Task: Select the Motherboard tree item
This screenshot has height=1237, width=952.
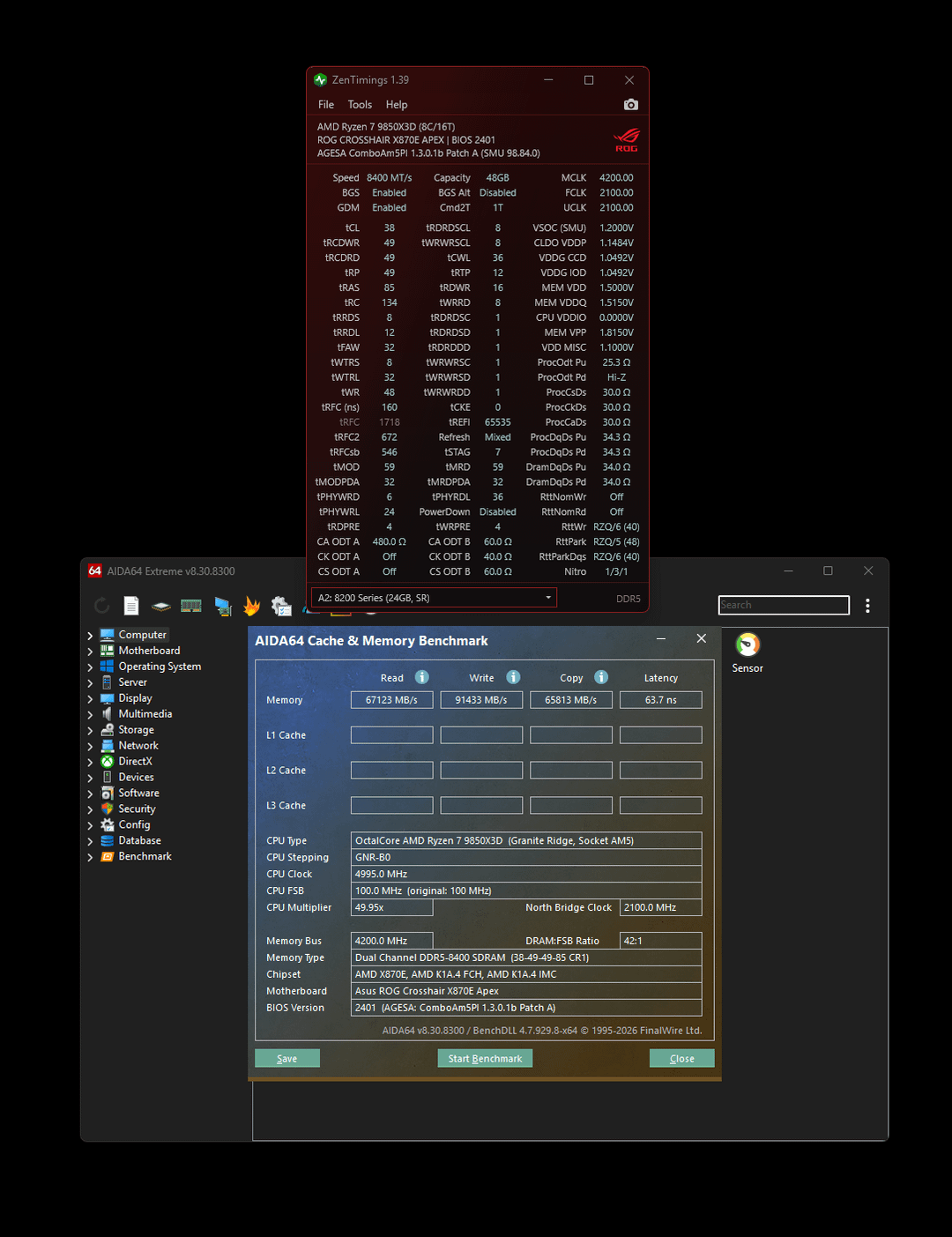Action: pos(149,651)
